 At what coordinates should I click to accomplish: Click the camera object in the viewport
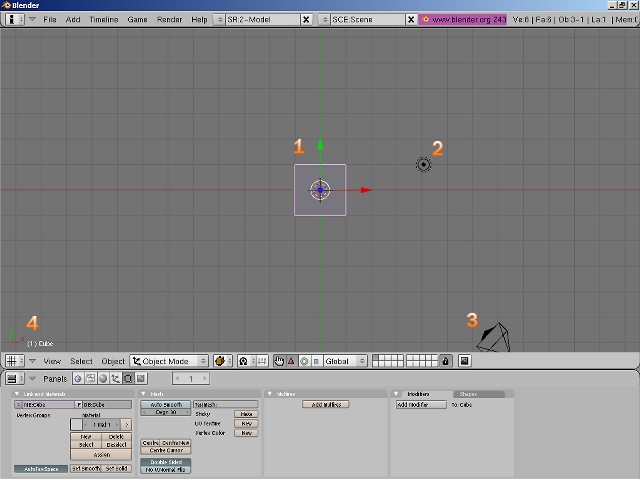pos(494,337)
